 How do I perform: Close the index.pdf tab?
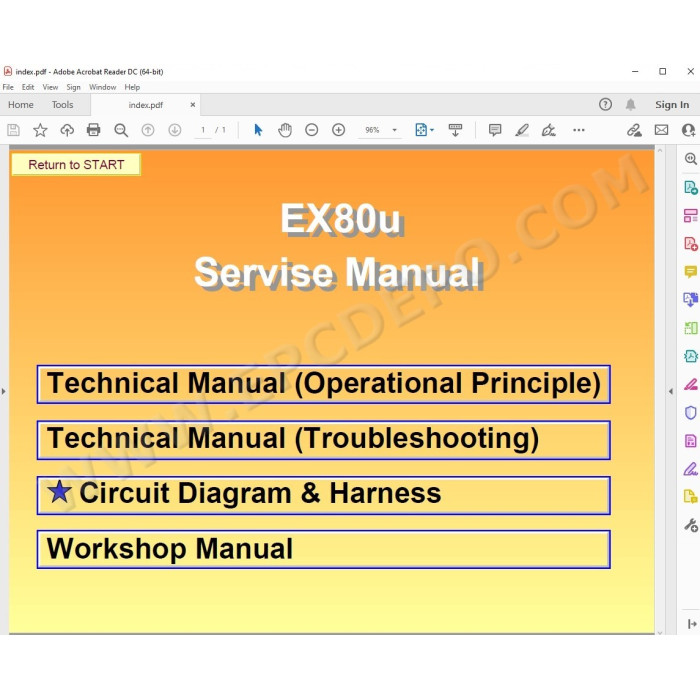[x=193, y=104]
